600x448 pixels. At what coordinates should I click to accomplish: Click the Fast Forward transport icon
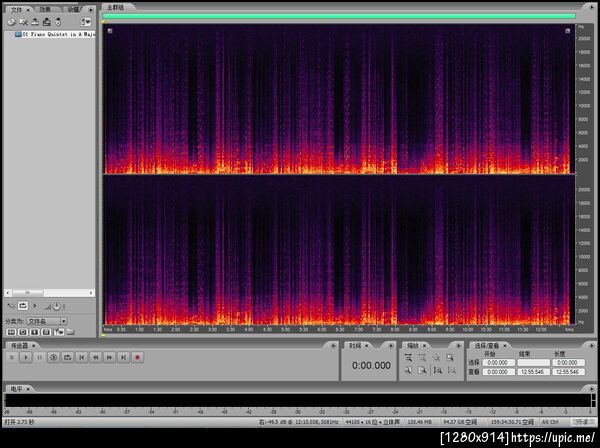point(109,357)
